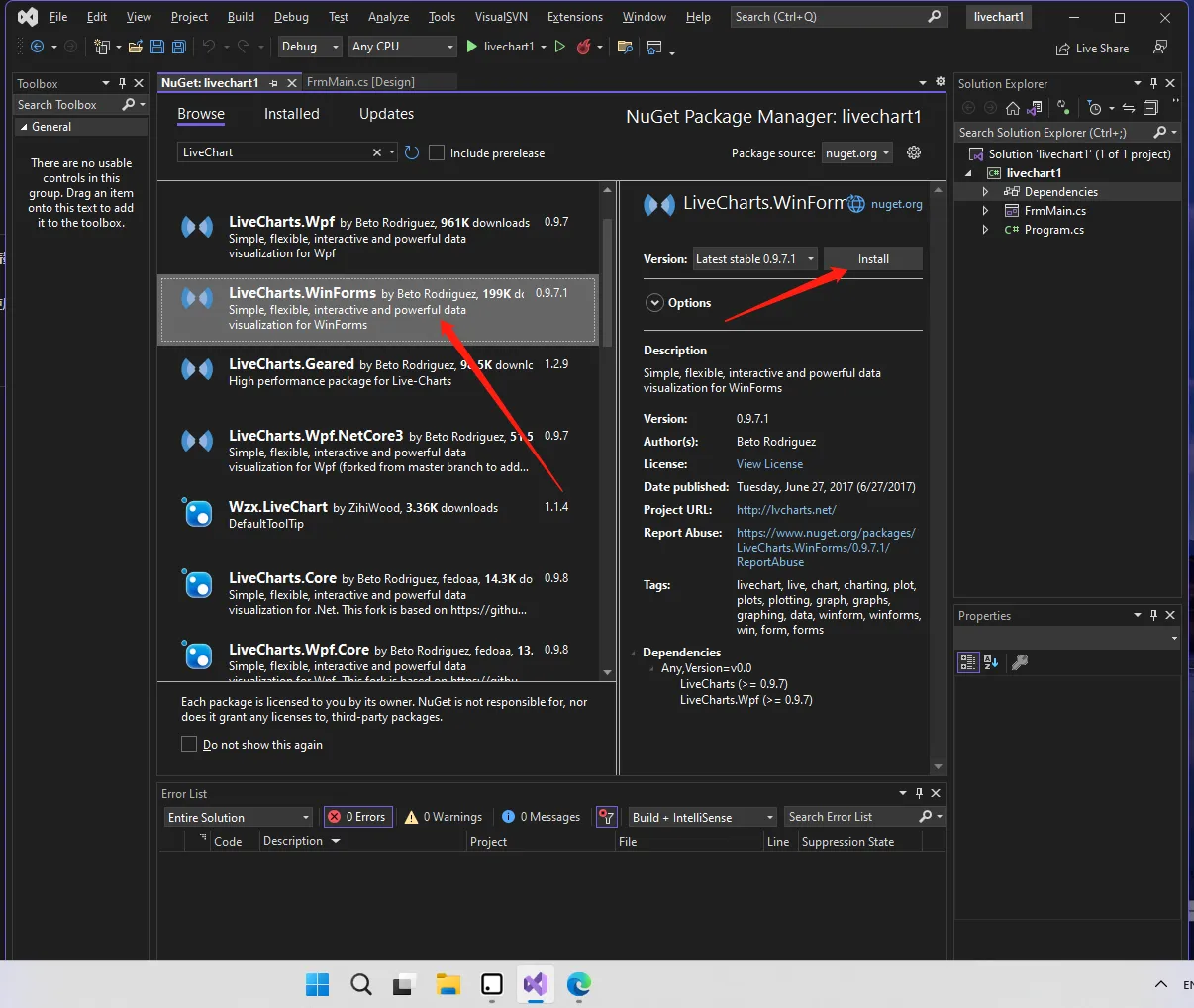Click Start Without Debugging outline play icon
This screenshot has height=1008, width=1194.
560,47
